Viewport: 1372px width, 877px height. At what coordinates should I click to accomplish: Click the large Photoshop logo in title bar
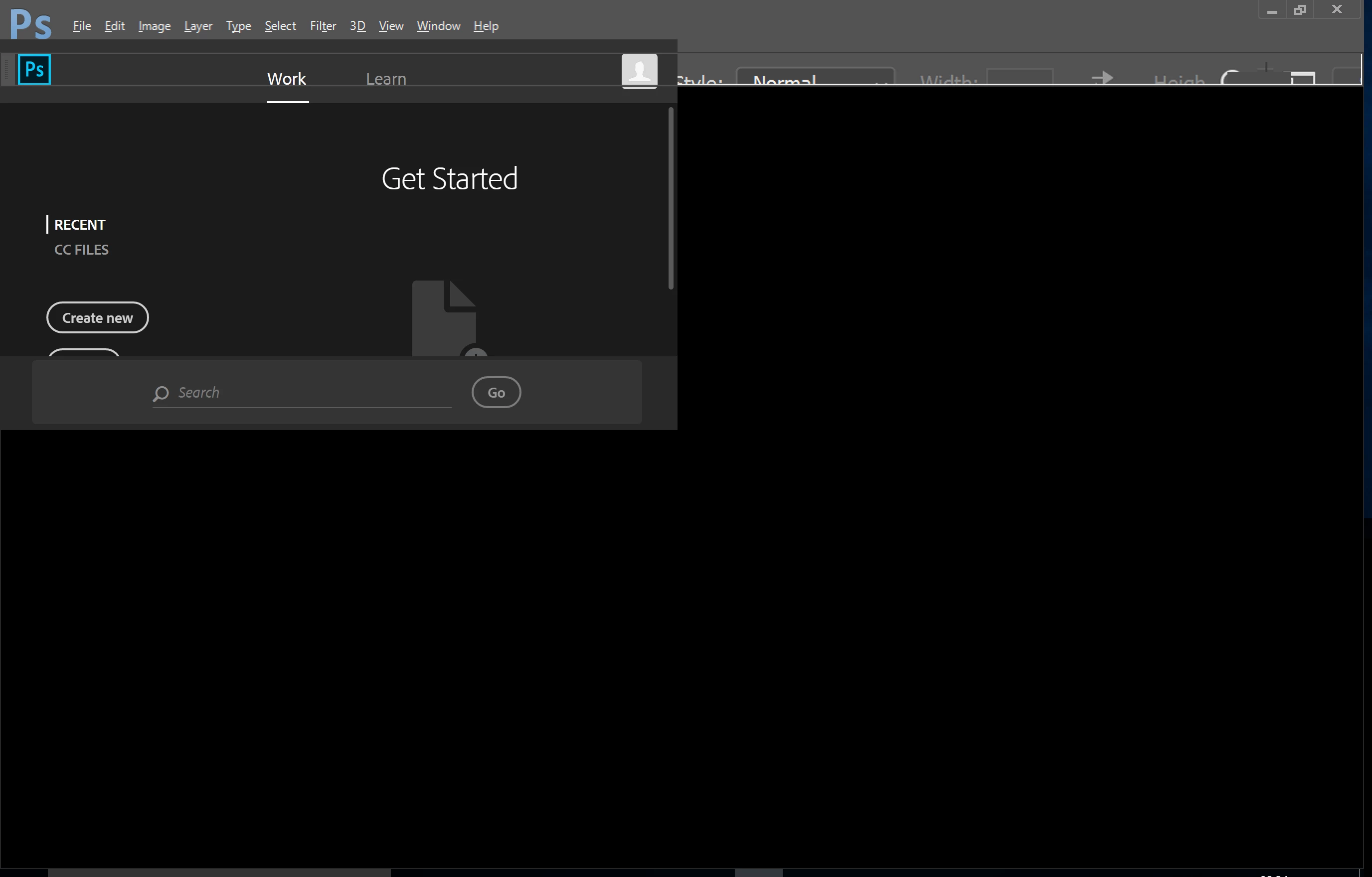31,24
